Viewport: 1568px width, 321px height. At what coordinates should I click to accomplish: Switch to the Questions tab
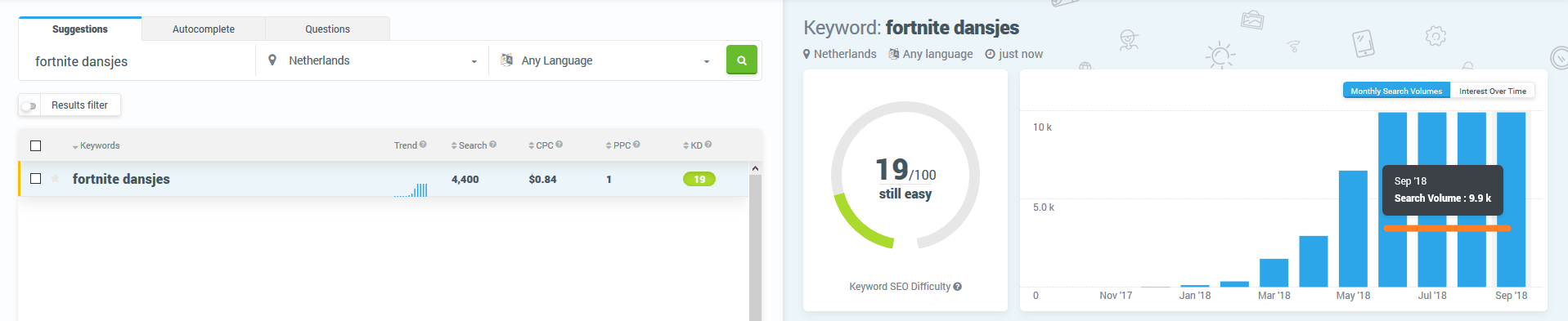[327, 29]
